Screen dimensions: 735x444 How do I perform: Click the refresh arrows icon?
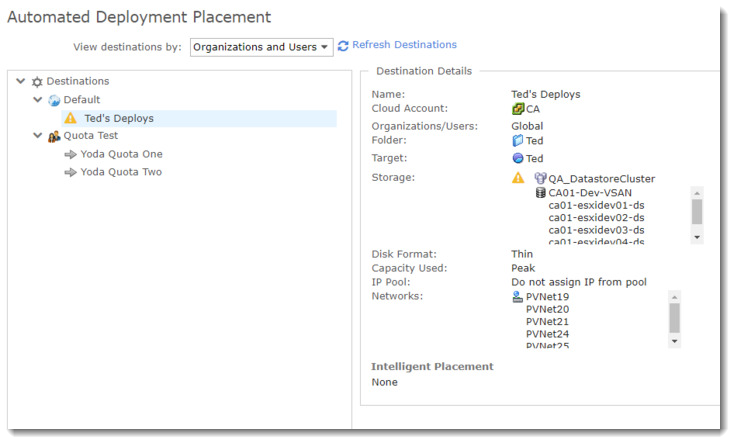click(x=343, y=45)
